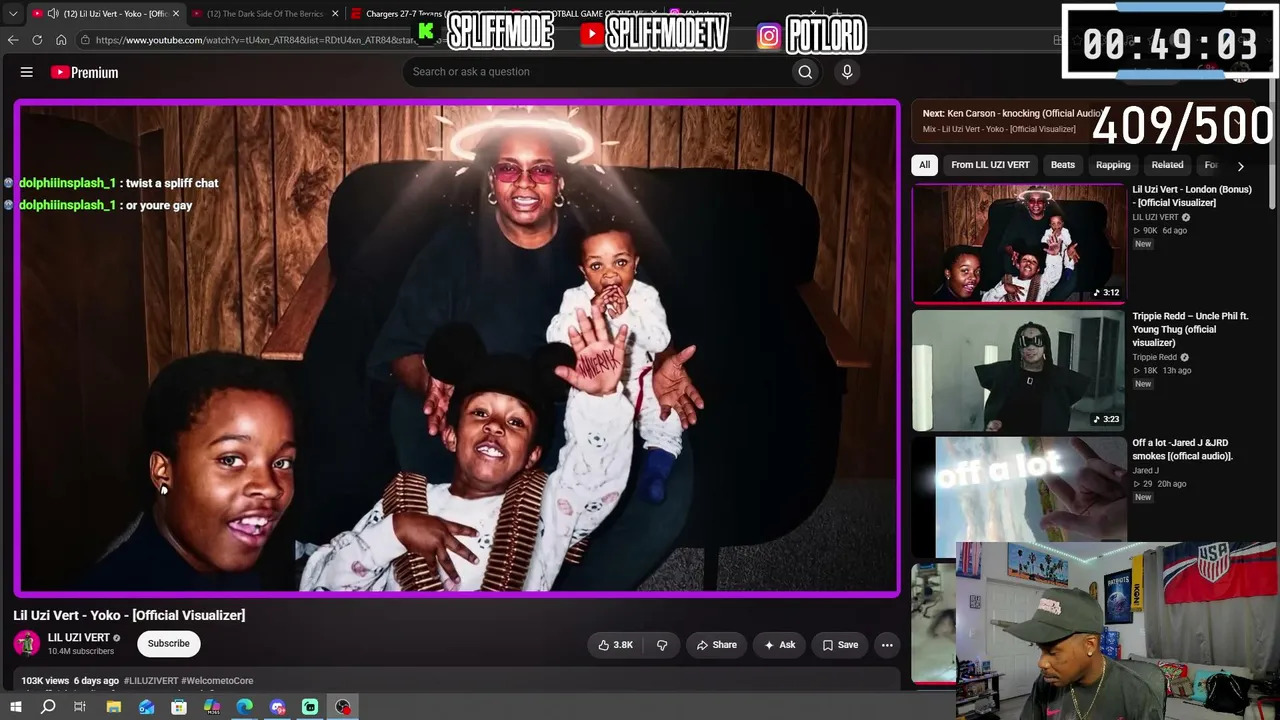The image size is (1280, 720).
Task: Click the magnifying glass search button
Action: point(805,72)
